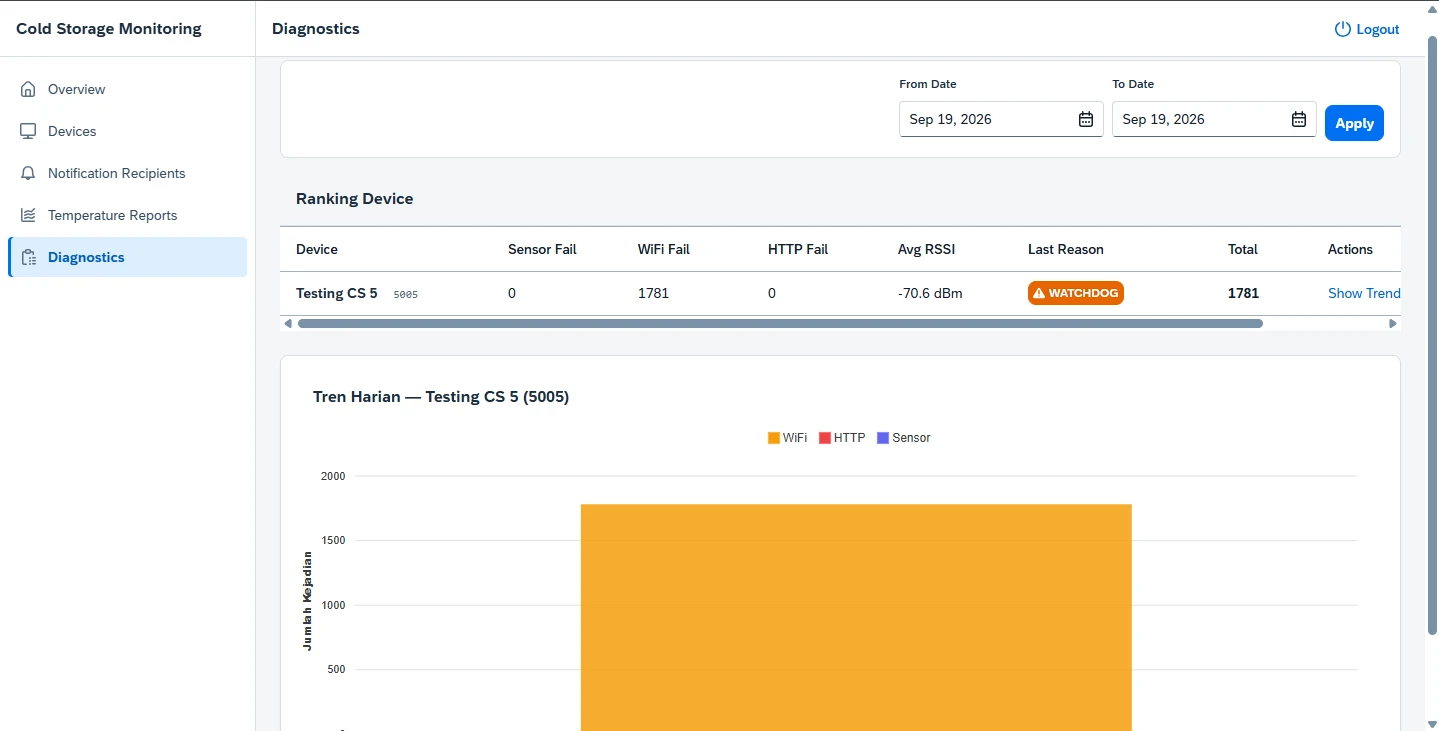
Task: Go to Overview in sidebar
Action: point(127,89)
